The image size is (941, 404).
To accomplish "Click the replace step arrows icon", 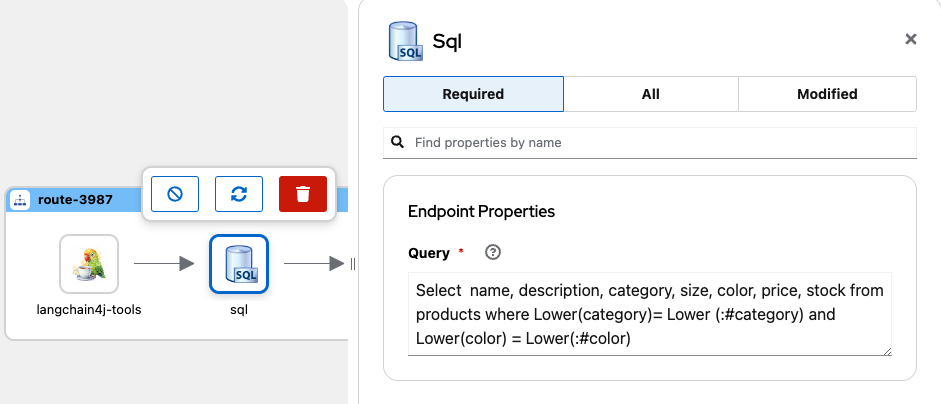I will pos(239,194).
